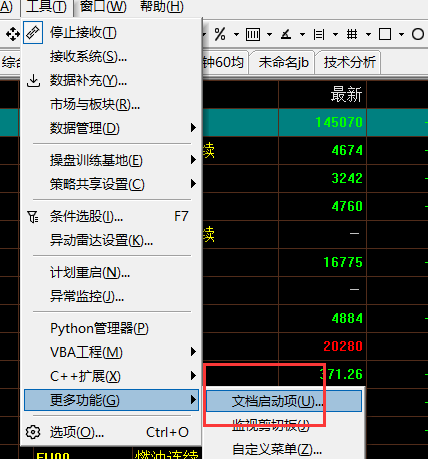428x459 pixels.
Task: Select the rectangle shape tool
Action: tap(385, 34)
